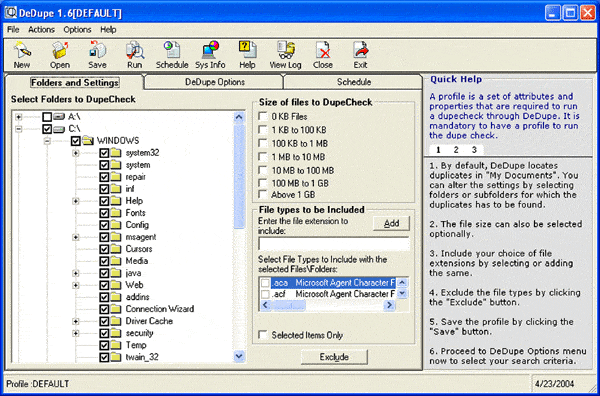The height and width of the screenshot is (396, 600).
Task: Collapse the WINDOWS folder node
Action: [x=47, y=141]
